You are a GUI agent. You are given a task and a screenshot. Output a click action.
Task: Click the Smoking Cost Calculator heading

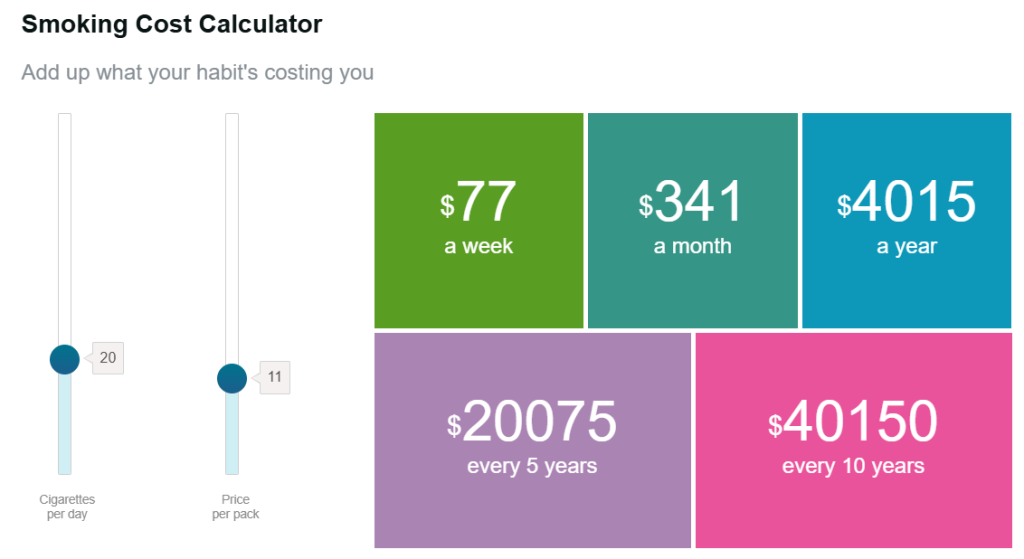172,25
